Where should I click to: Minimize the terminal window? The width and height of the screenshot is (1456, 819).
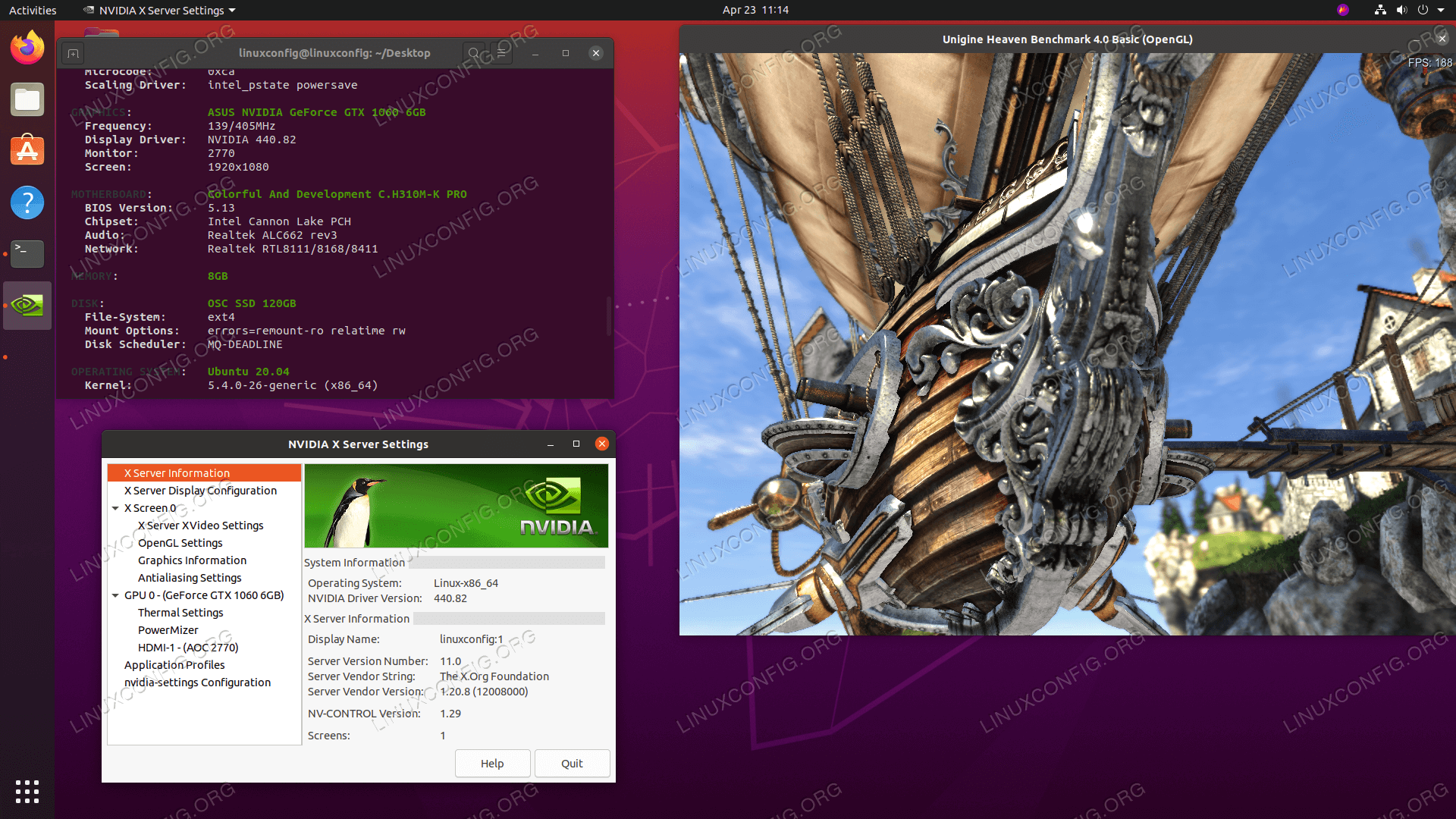click(535, 53)
